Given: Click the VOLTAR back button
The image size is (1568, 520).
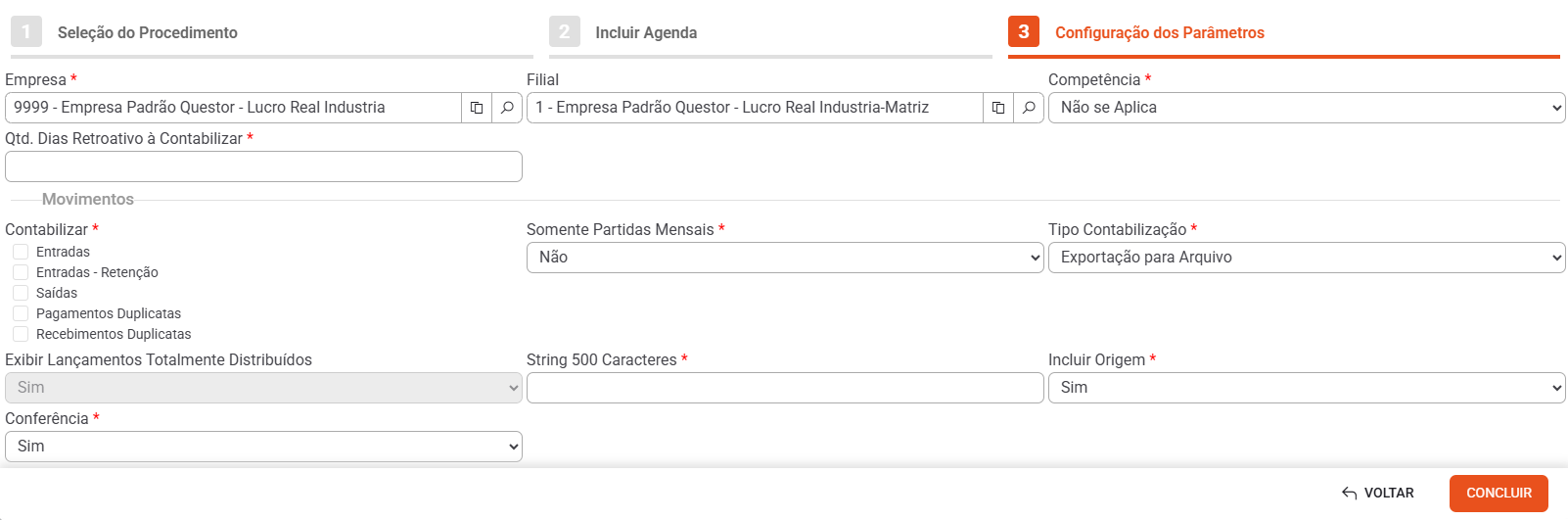Looking at the screenshot, I should pos(1378,494).
